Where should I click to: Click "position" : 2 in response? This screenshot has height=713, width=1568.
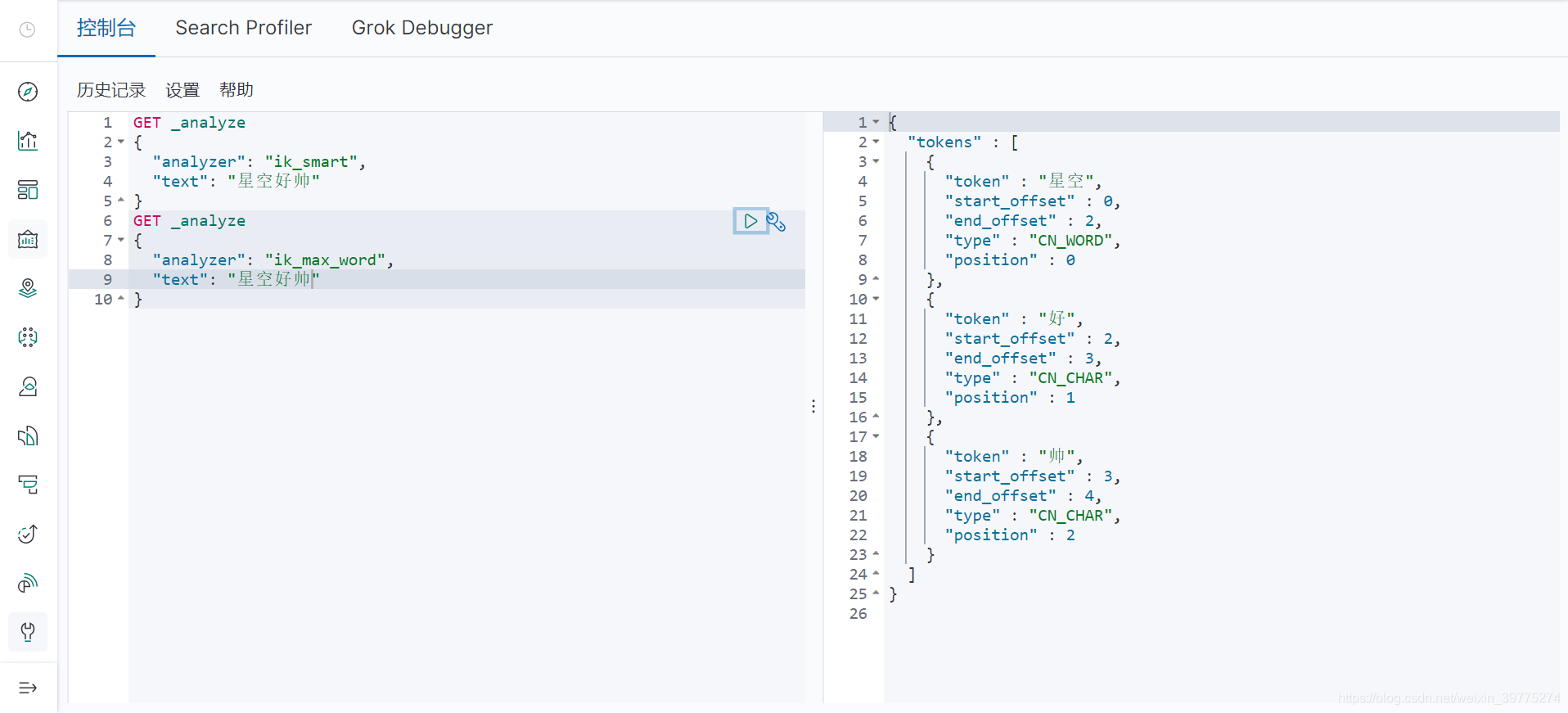pos(1010,535)
